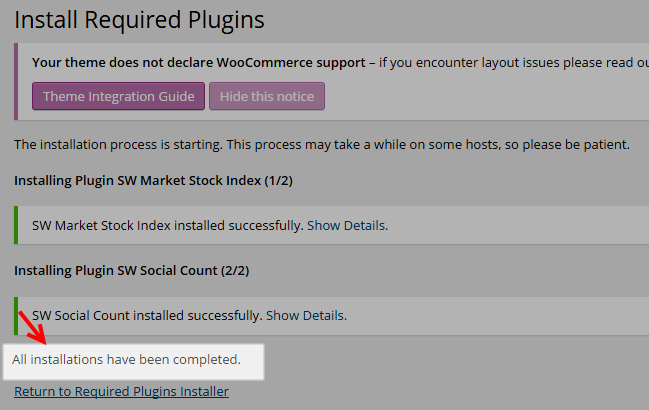The width and height of the screenshot is (649, 410).
Task: Click purple border of the WooCommerce notice
Action: tap(16, 82)
